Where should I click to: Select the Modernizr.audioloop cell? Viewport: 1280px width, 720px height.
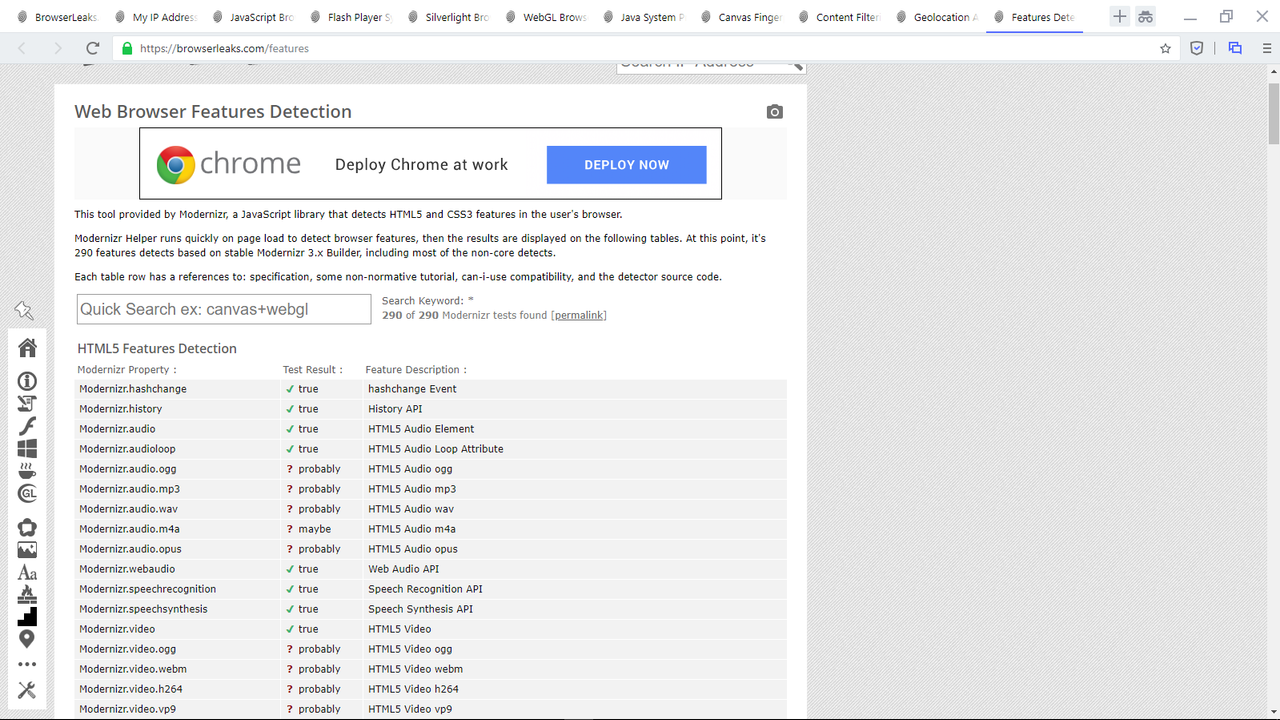(180, 449)
